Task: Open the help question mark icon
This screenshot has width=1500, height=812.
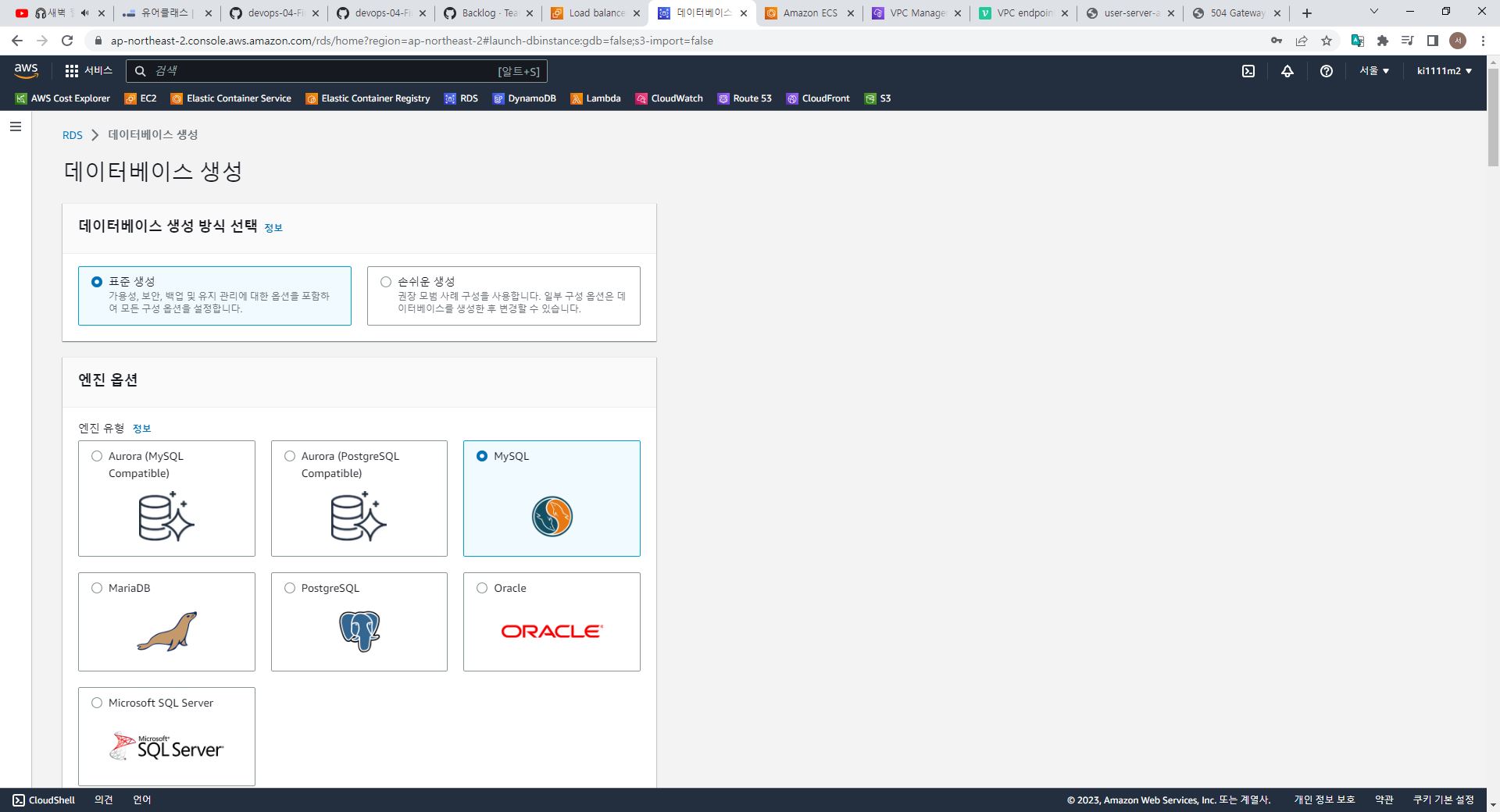Action: (x=1327, y=71)
